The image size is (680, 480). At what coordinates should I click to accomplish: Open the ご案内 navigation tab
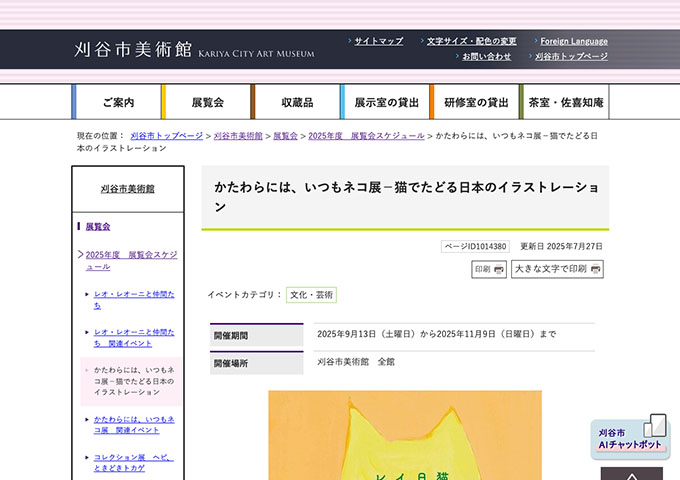point(117,102)
